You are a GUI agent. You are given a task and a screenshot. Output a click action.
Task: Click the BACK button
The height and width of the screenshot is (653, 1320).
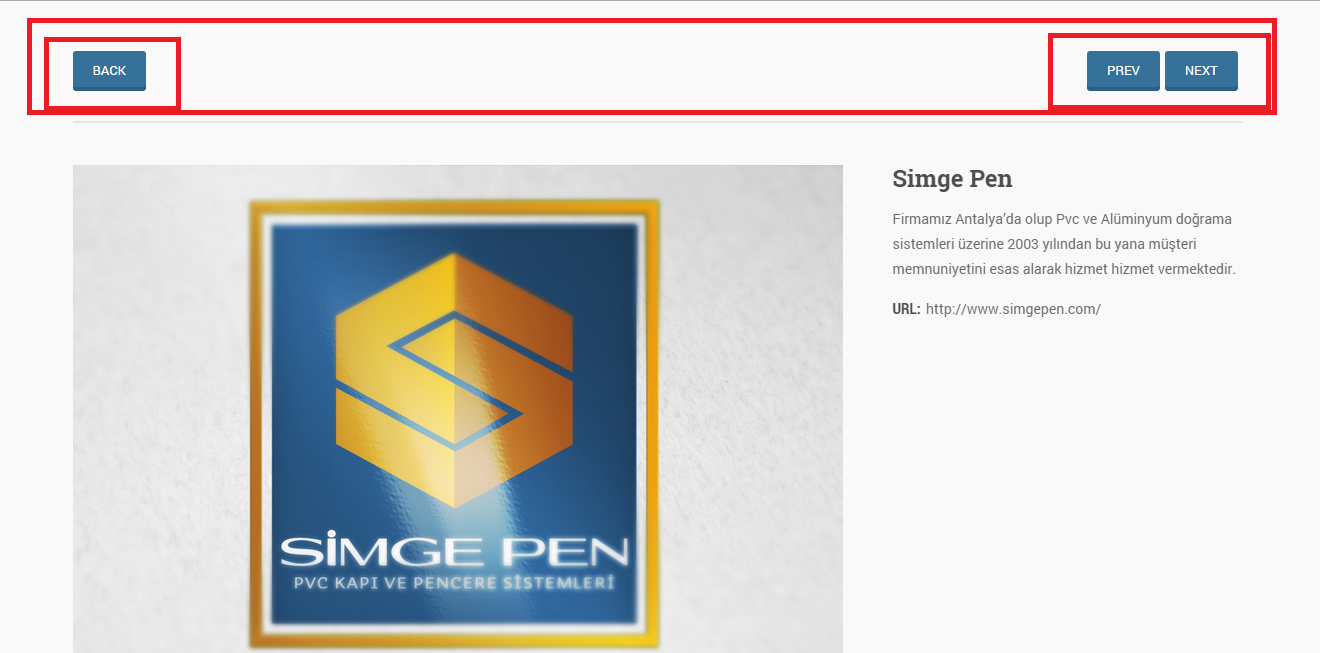109,71
